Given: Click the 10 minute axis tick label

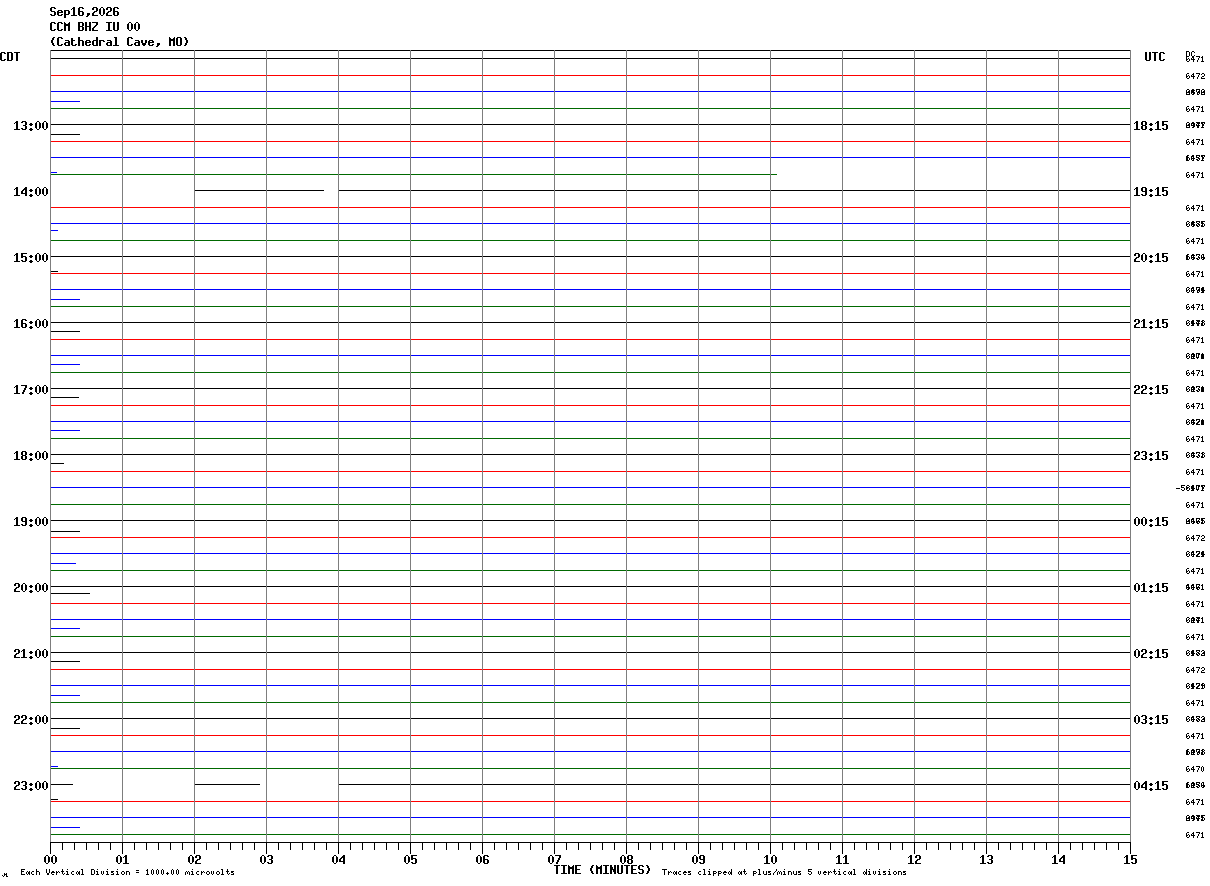Looking at the screenshot, I should click(x=770, y=859).
